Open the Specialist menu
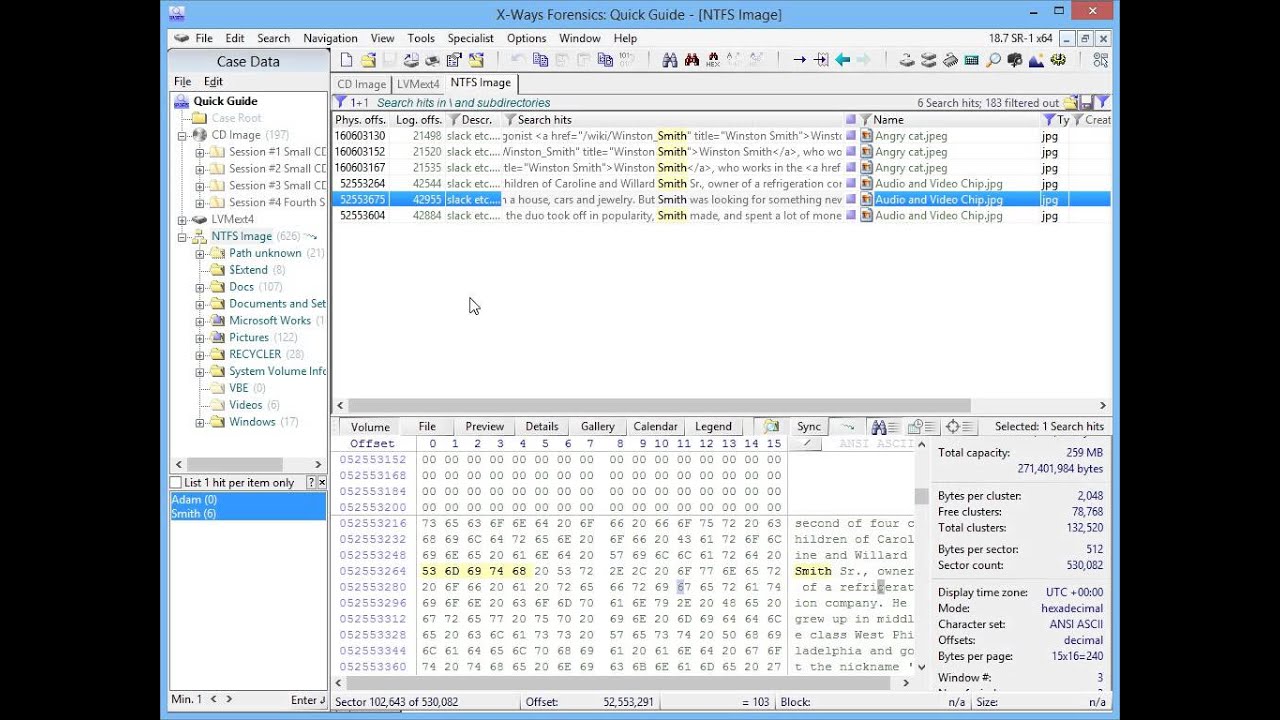Image resolution: width=1280 pixels, height=720 pixels. 470,38
